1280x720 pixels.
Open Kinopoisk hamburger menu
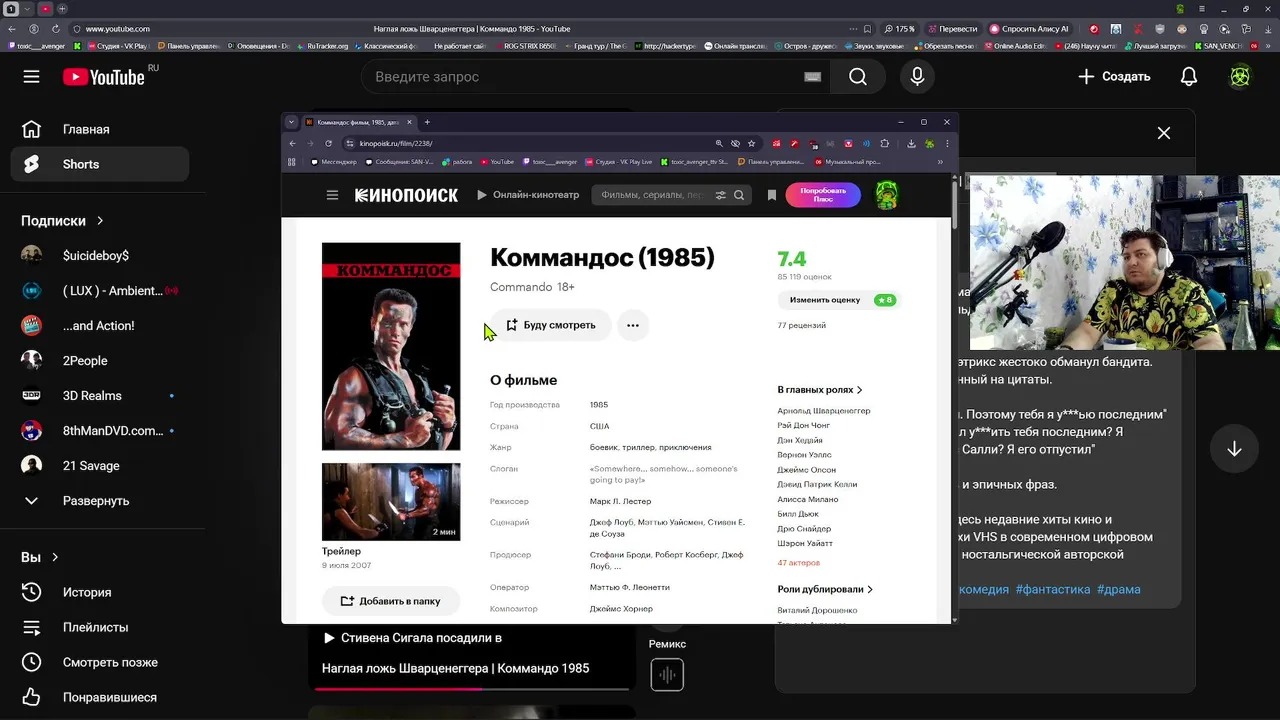point(332,195)
